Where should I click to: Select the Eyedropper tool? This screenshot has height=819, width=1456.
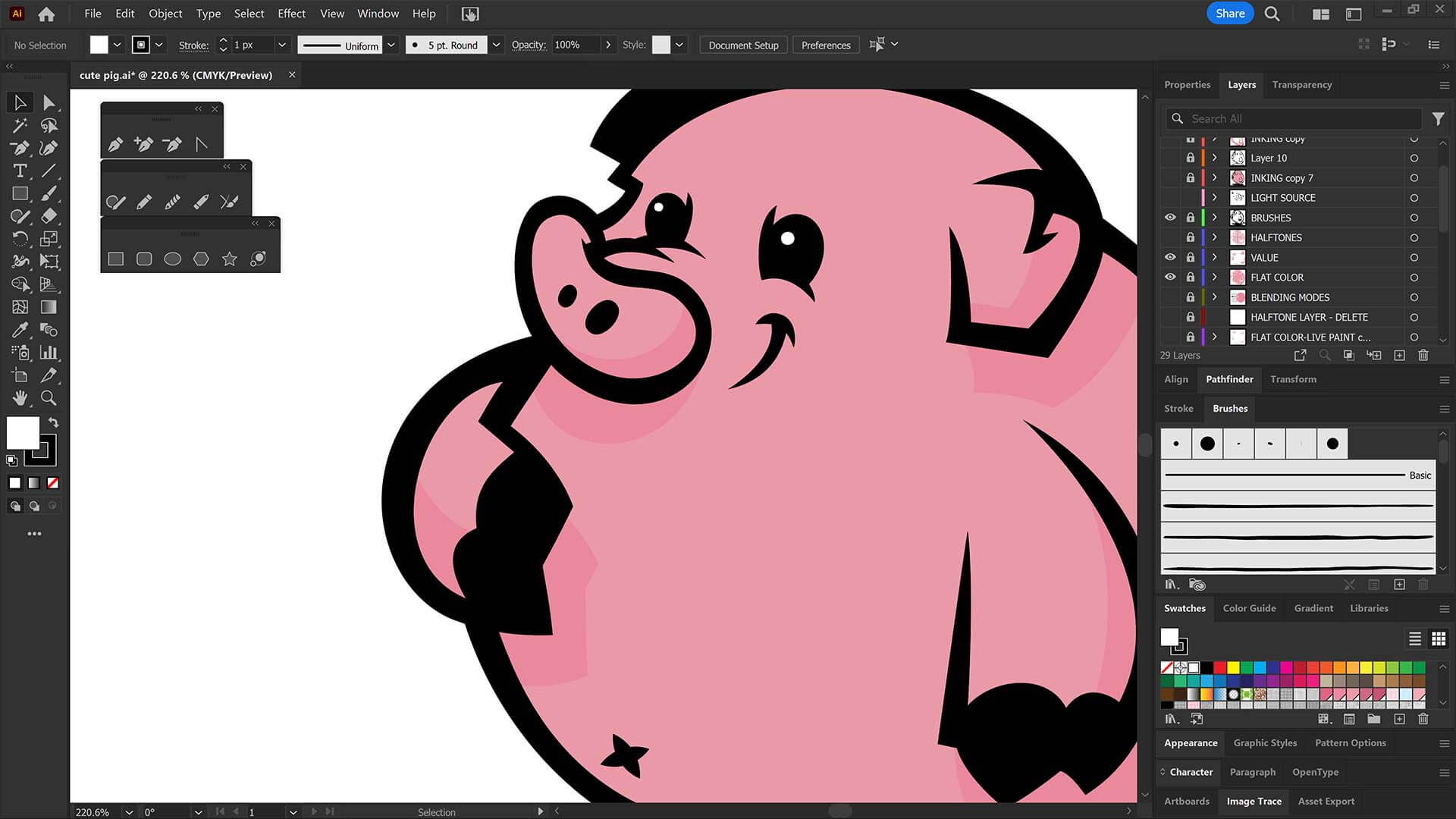(x=20, y=330)
